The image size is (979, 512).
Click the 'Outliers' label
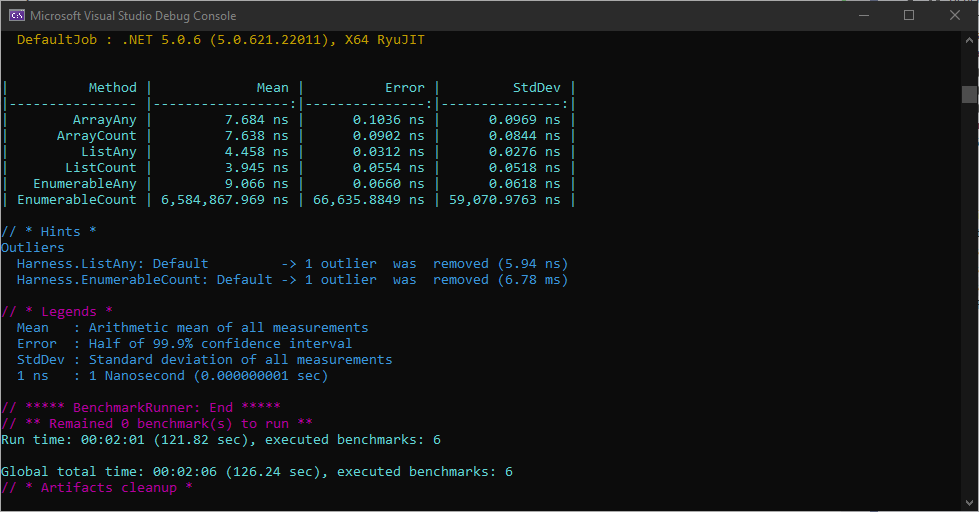point(32,248)
